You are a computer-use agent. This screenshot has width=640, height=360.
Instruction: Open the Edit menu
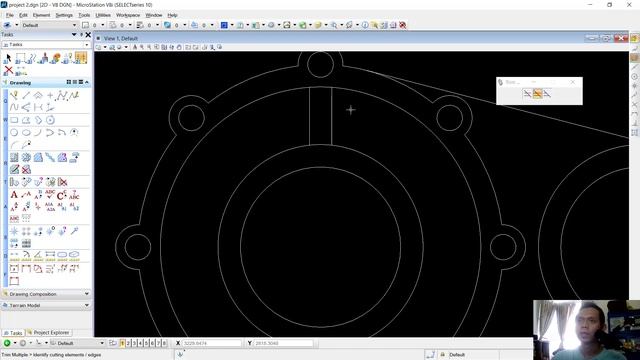click(23, 15)
